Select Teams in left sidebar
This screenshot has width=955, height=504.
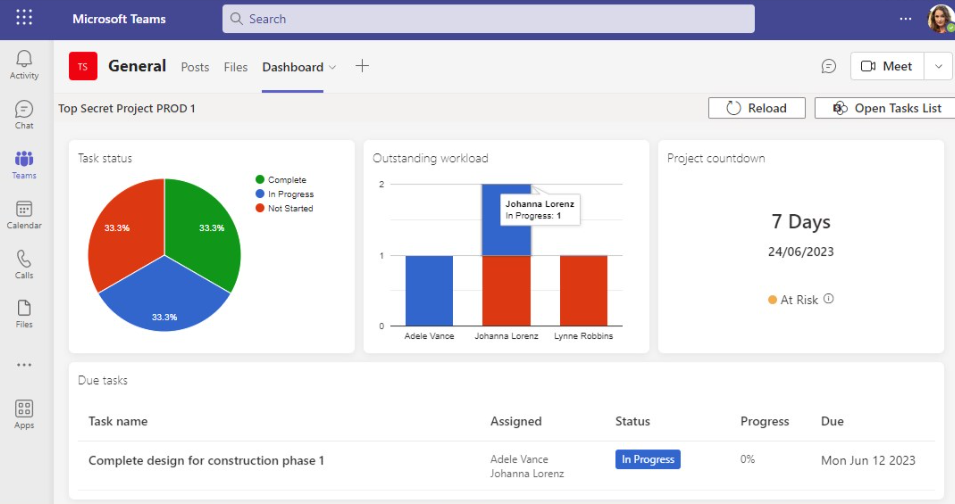24,164
